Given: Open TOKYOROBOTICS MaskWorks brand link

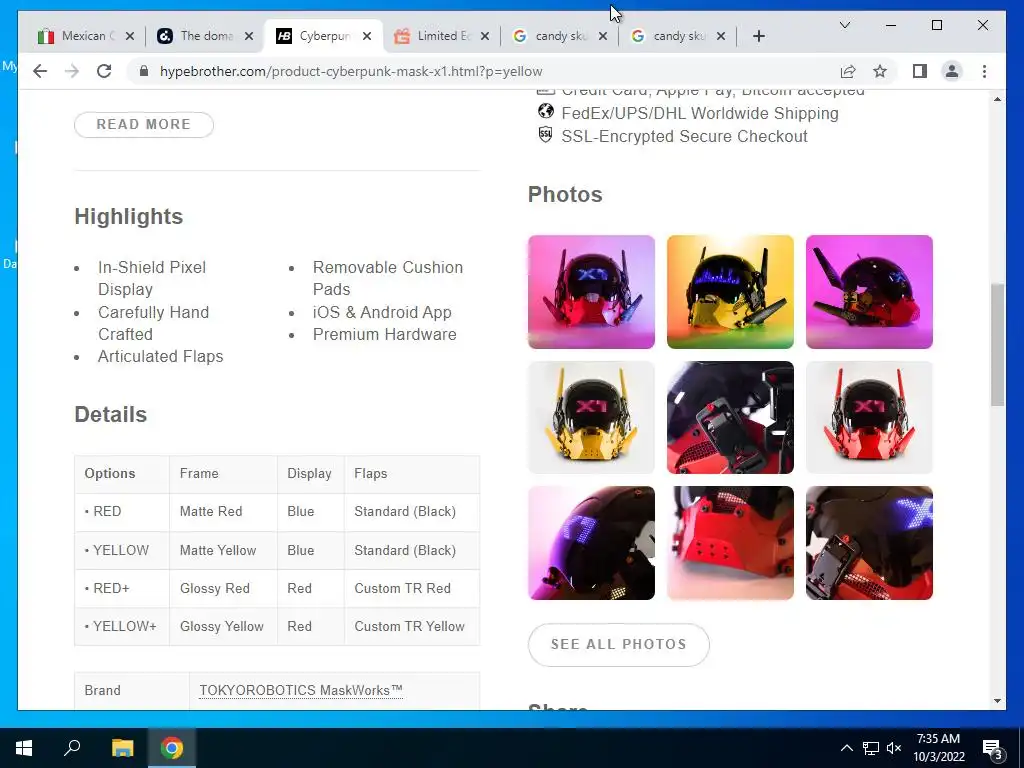Looking at the screenshot, I should 300,690.
